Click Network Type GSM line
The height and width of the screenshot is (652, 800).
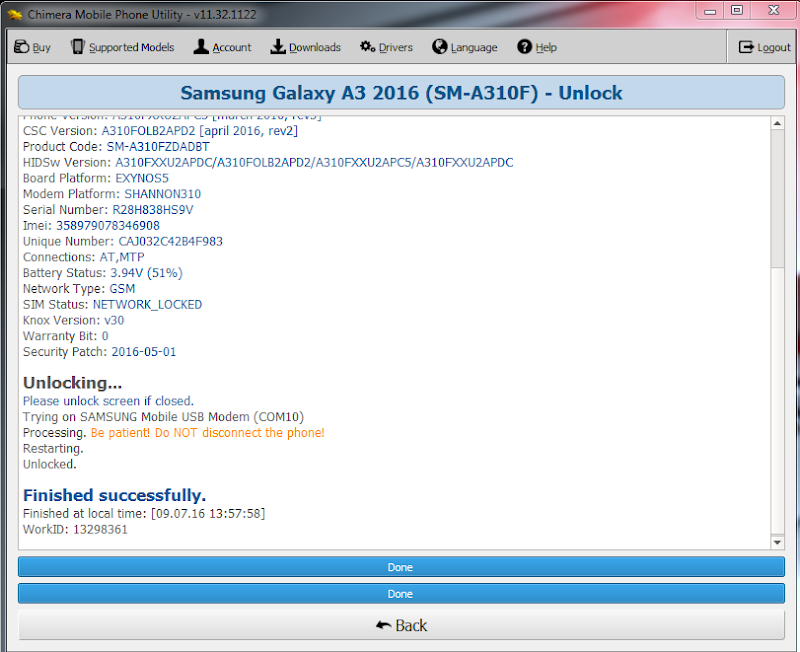pyautogui.click(x=79, y=289)
